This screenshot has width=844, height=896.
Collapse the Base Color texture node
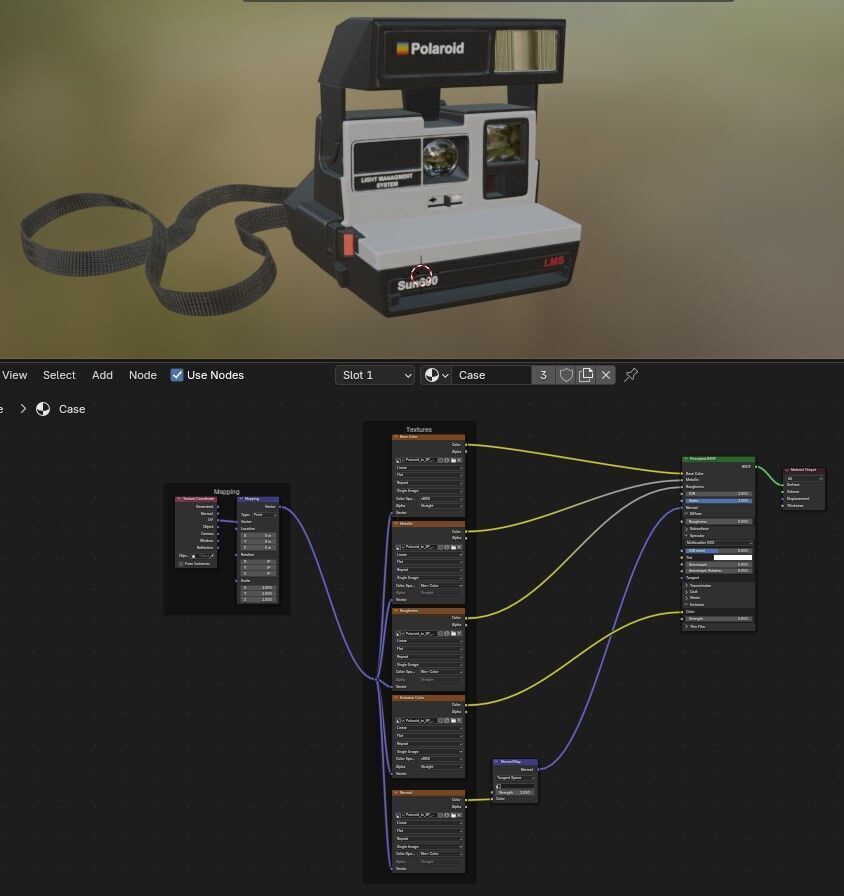[396, 437]
